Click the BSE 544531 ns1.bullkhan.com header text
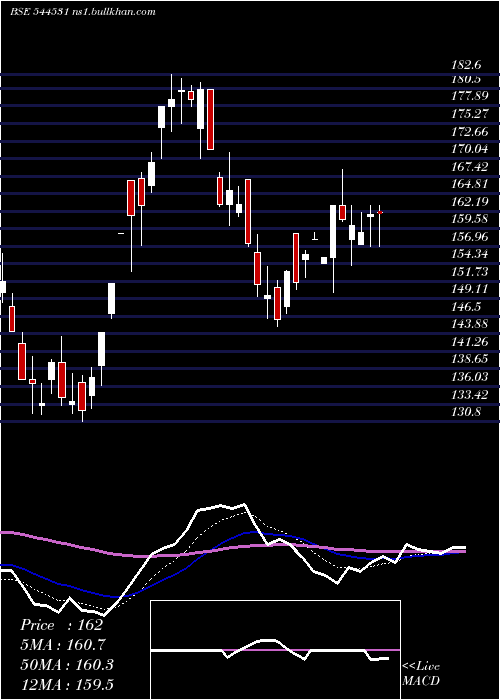Screen dimensions: 500x700 click(83, 12)
